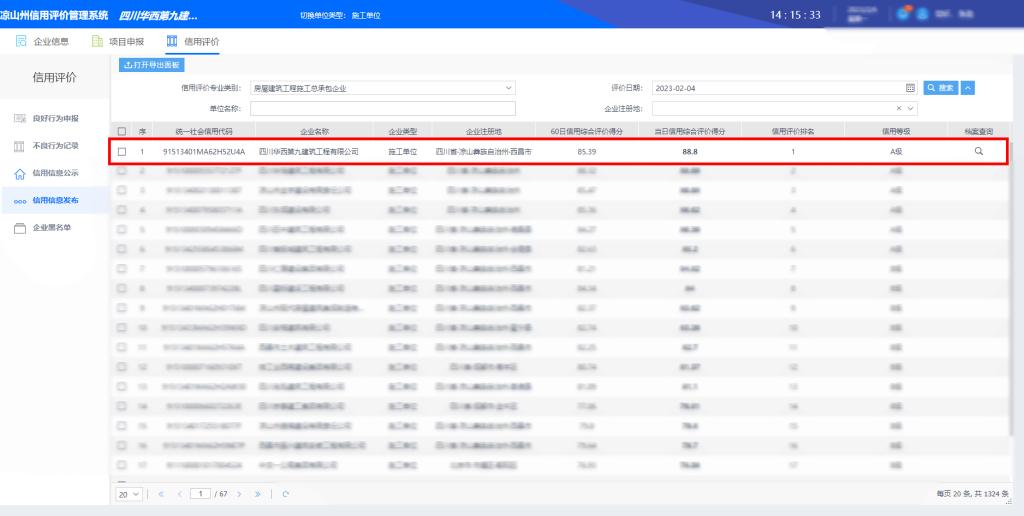
Task: Click the user avatar icon in header
Action: (x=922, y=14)
